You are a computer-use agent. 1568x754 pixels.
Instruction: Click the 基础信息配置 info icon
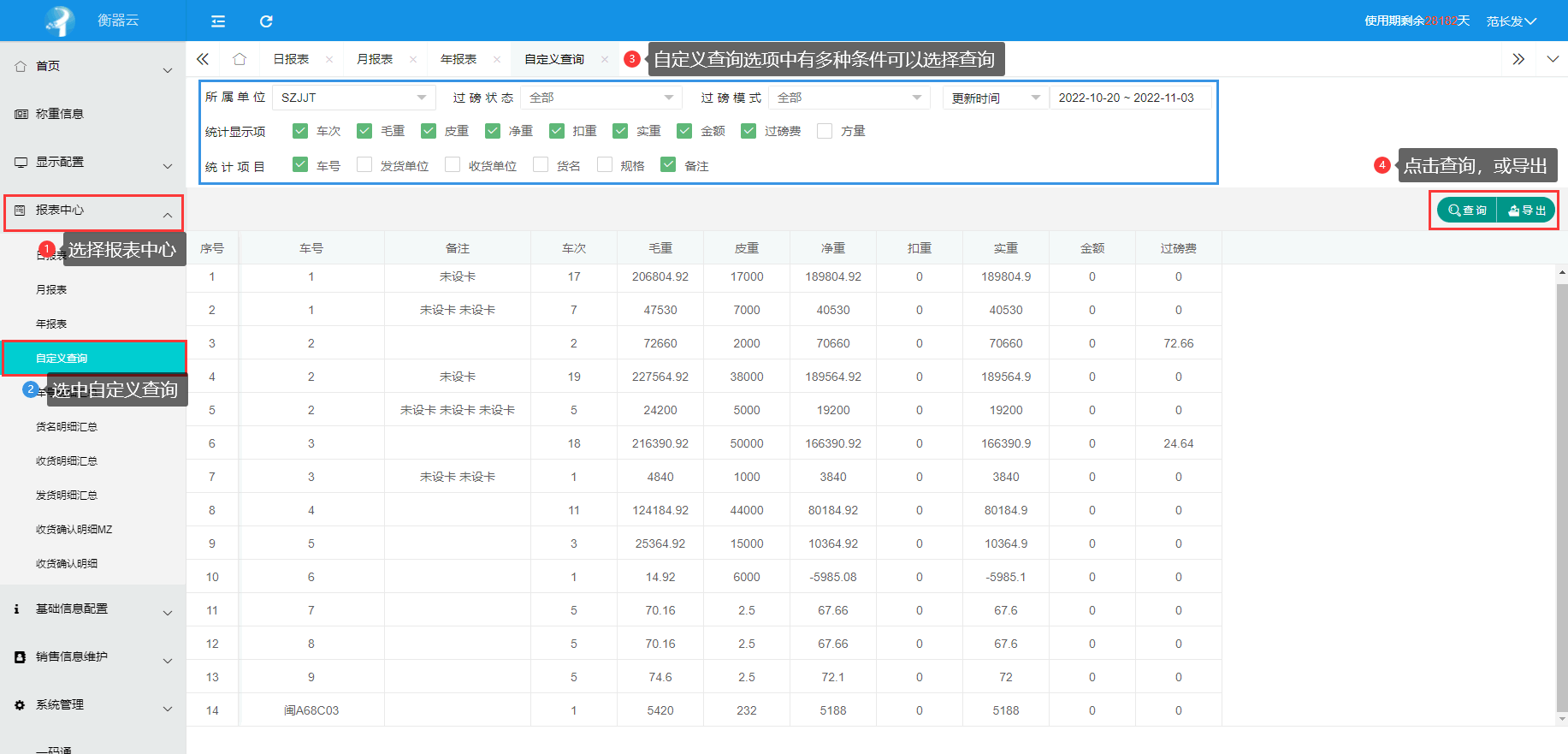tap(17, 609)
